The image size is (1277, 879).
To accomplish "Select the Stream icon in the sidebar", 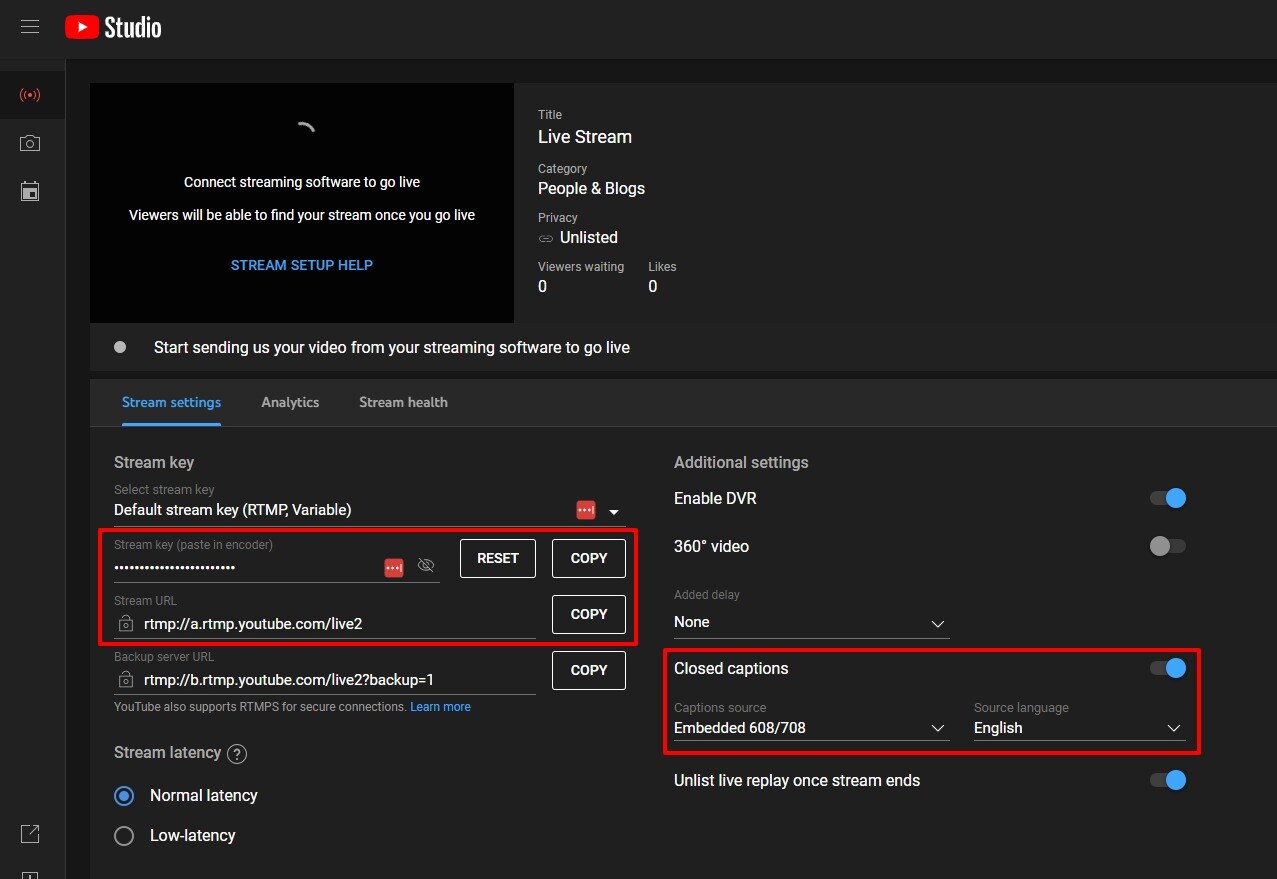I will click(30, 96).
